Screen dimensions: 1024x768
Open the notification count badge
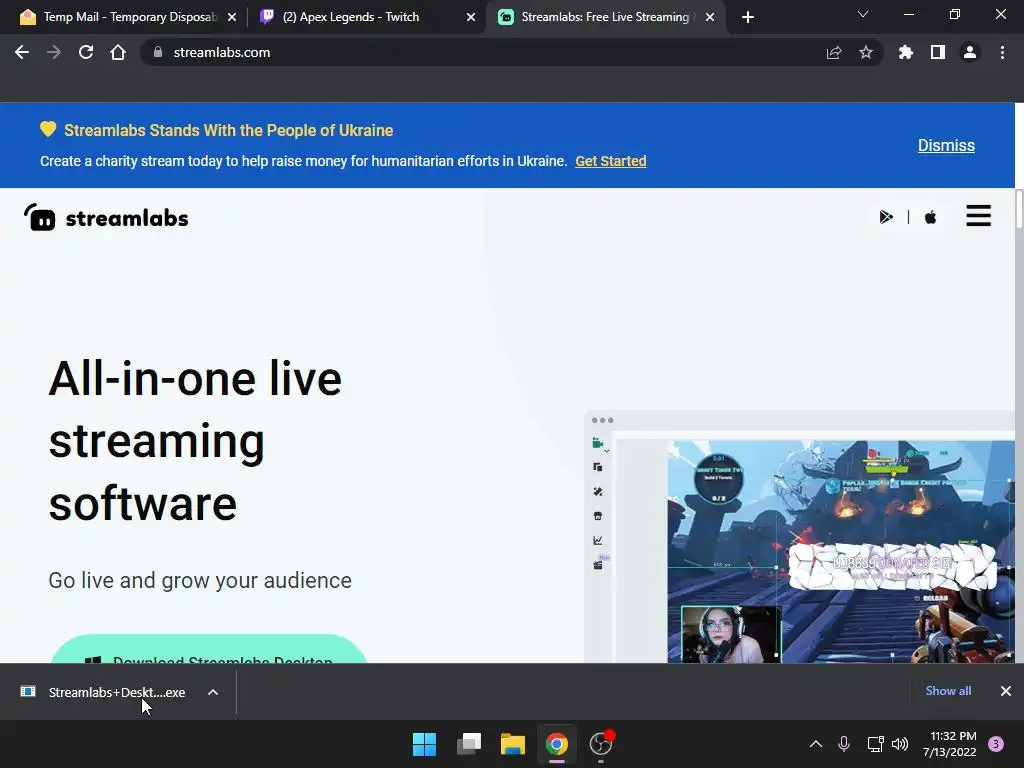point(996,744)
